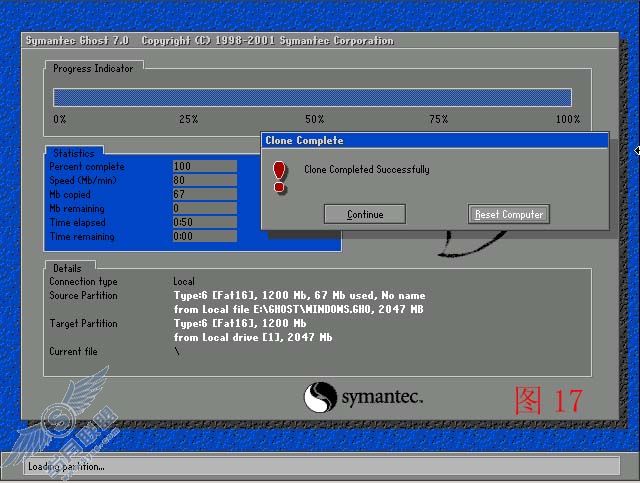640x483 pixels.
Task: Click the 0% progress scale label
Action: [60, 119]
